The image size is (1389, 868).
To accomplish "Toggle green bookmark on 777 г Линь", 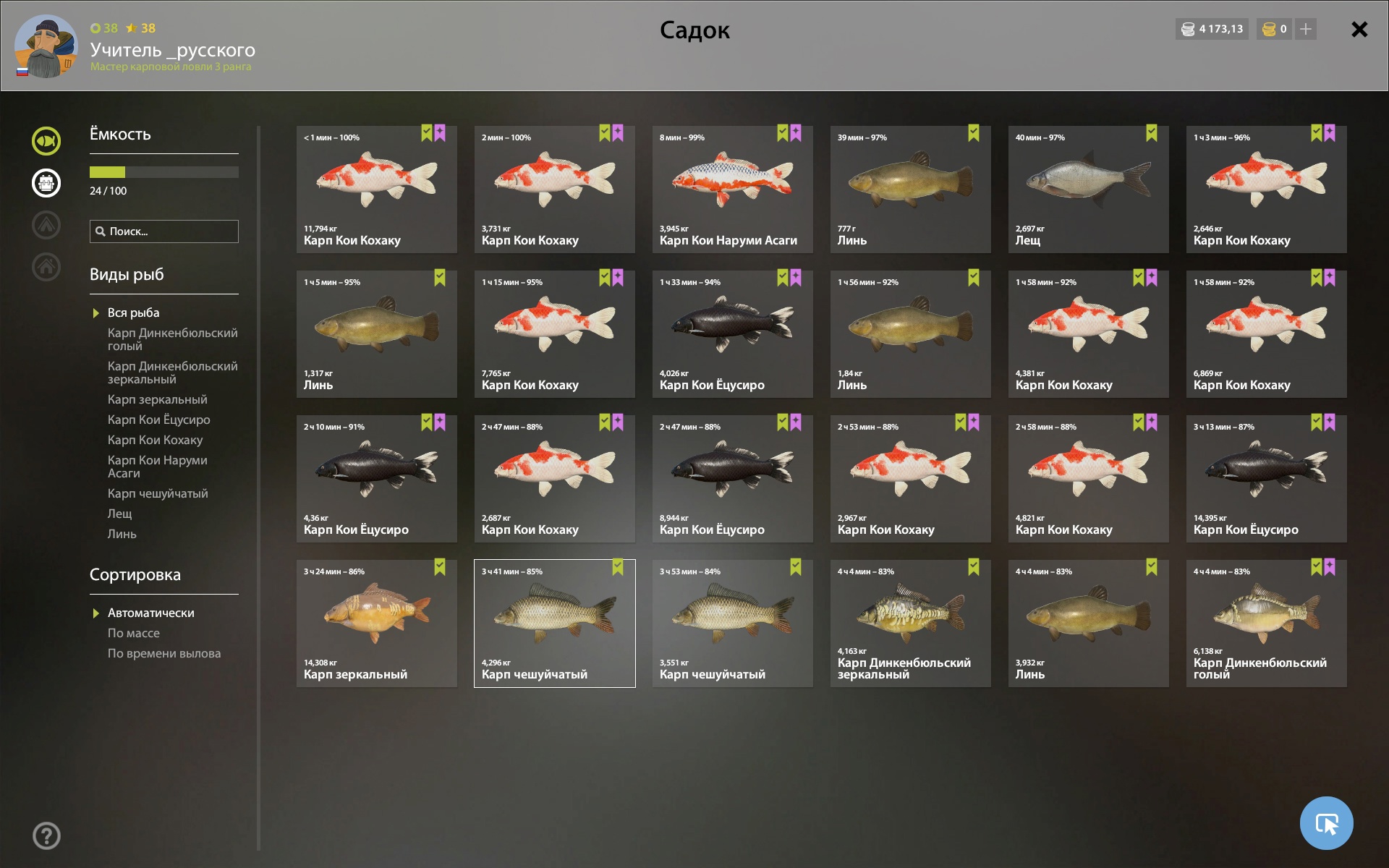I will [974, 133].
